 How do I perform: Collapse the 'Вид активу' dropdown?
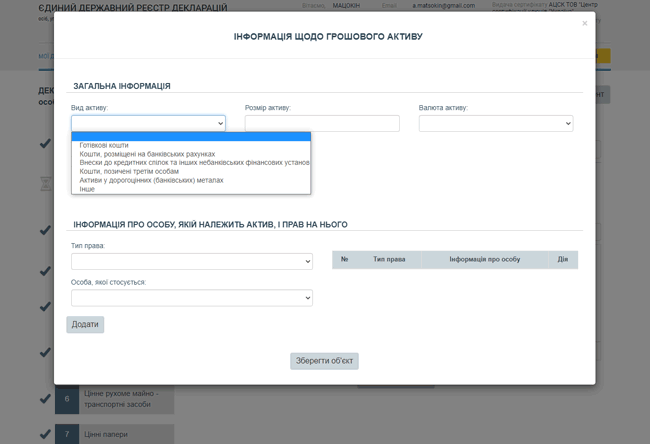[x=148, y=123]
